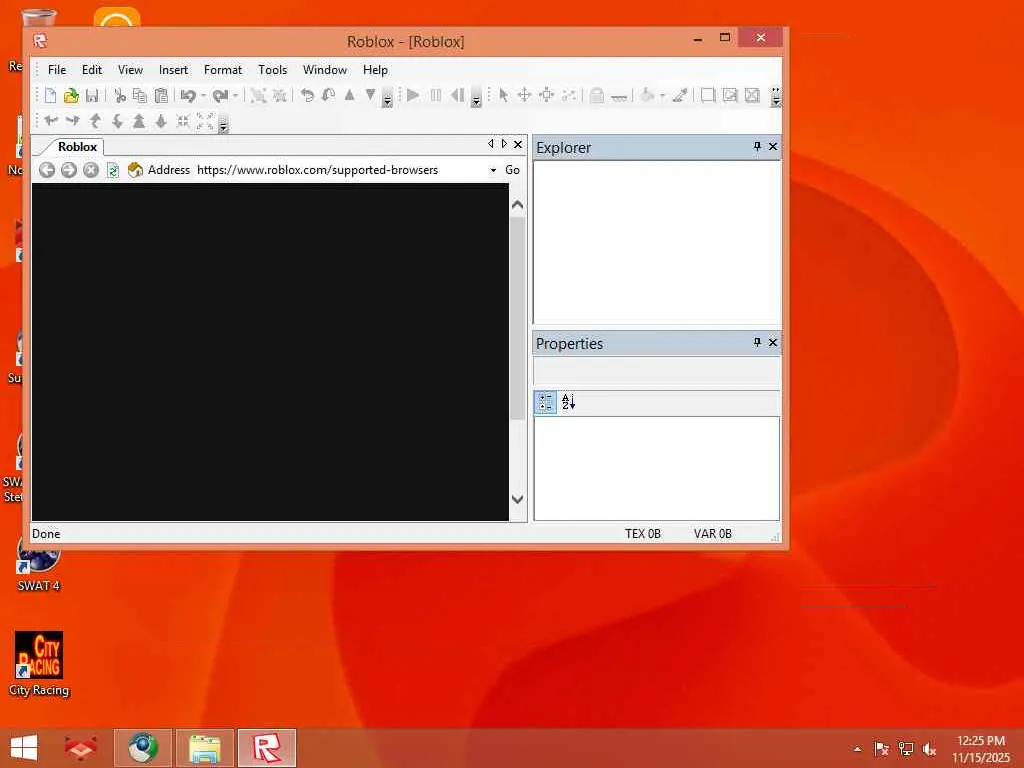Click the browser Back button
Image resolution: width=1024 pixels, height=768 pixels.
[47, 170]
